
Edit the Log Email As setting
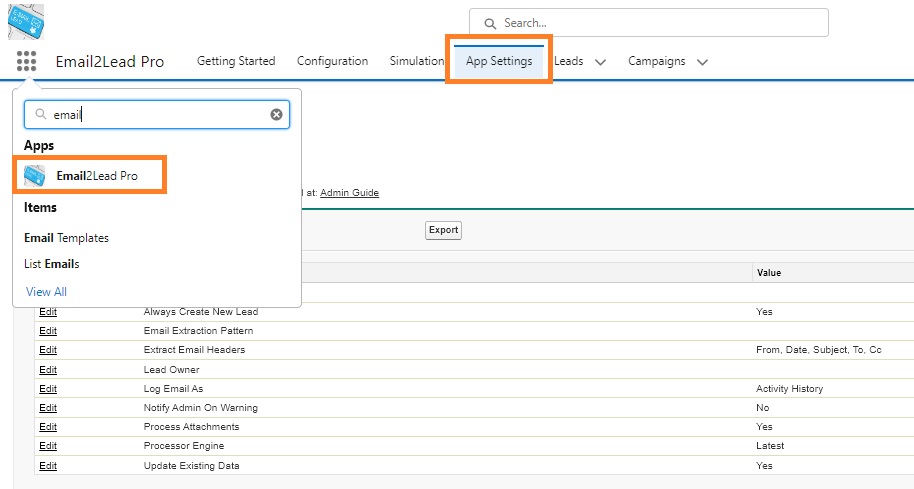pos(48,389)
